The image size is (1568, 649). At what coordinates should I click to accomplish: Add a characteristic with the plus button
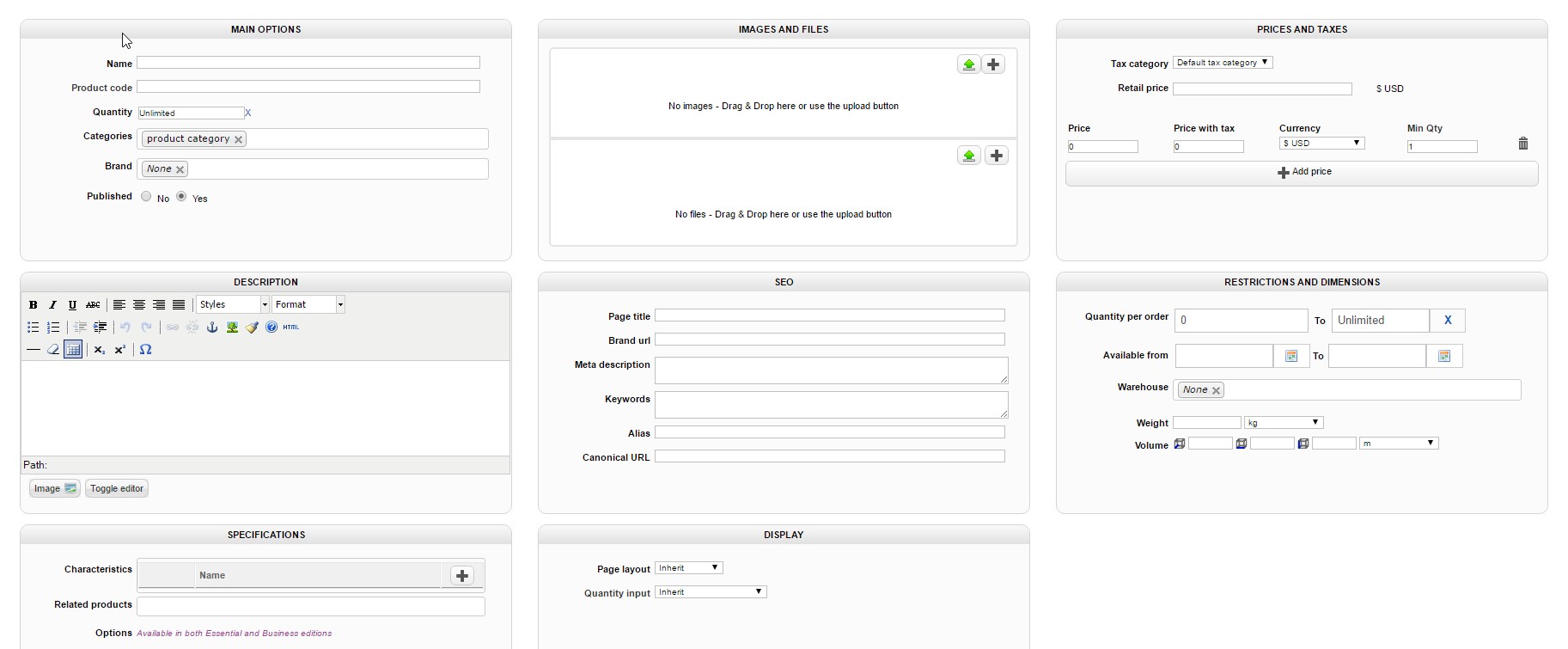click(x=462, y=576)
